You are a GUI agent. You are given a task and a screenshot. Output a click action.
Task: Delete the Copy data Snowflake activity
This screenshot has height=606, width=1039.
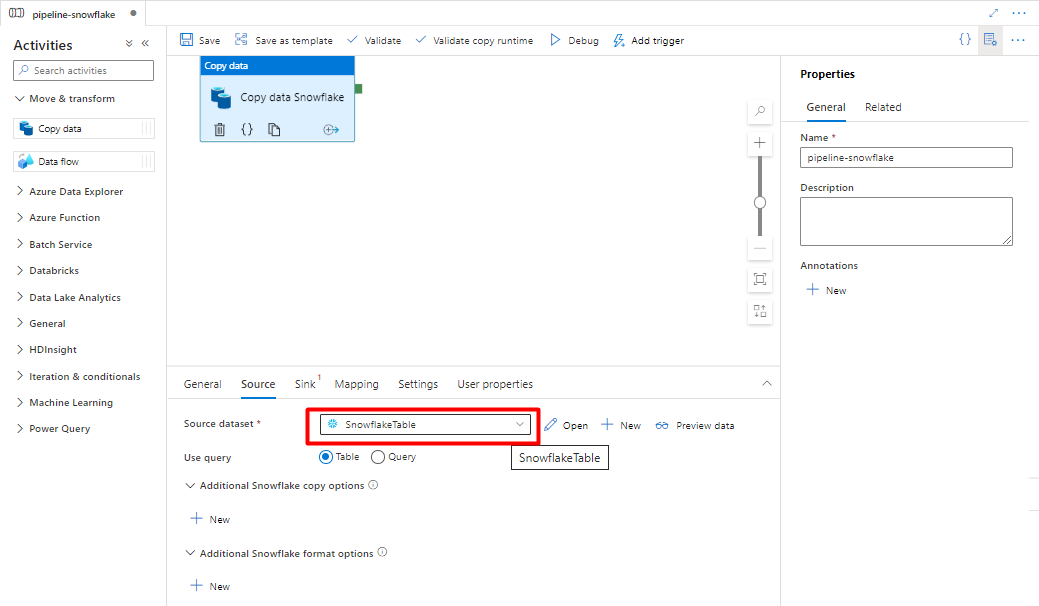coord(219,129)
